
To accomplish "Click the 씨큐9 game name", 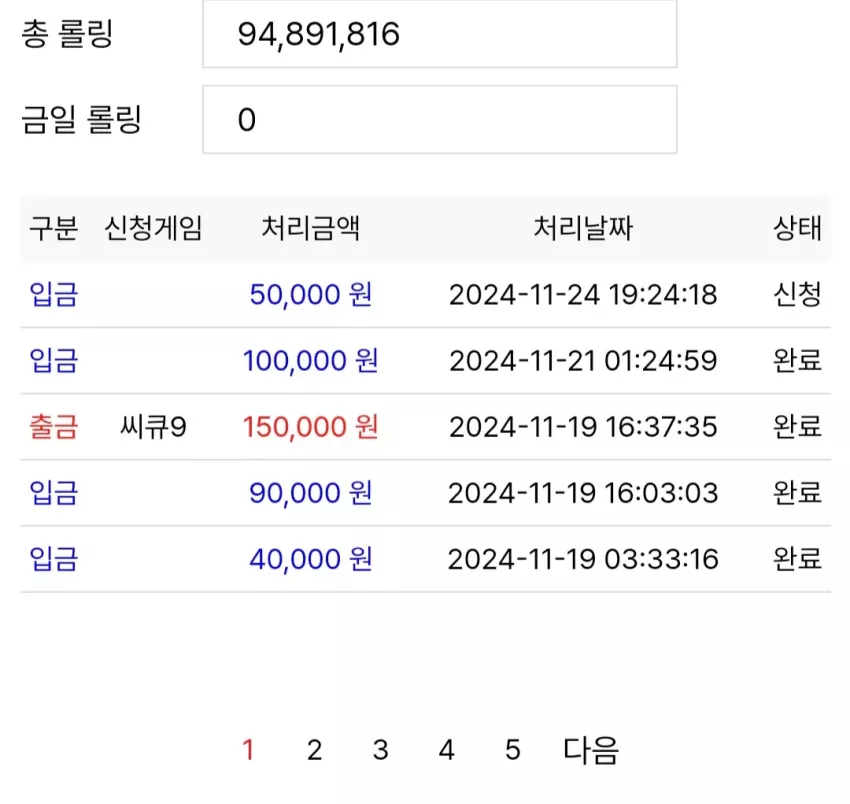I will click(153, 427).
